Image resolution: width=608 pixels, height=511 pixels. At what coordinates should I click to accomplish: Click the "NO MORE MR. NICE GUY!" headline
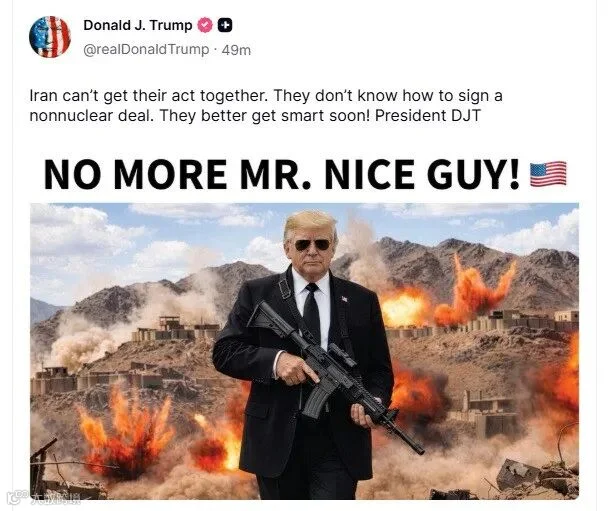point(282,174)
